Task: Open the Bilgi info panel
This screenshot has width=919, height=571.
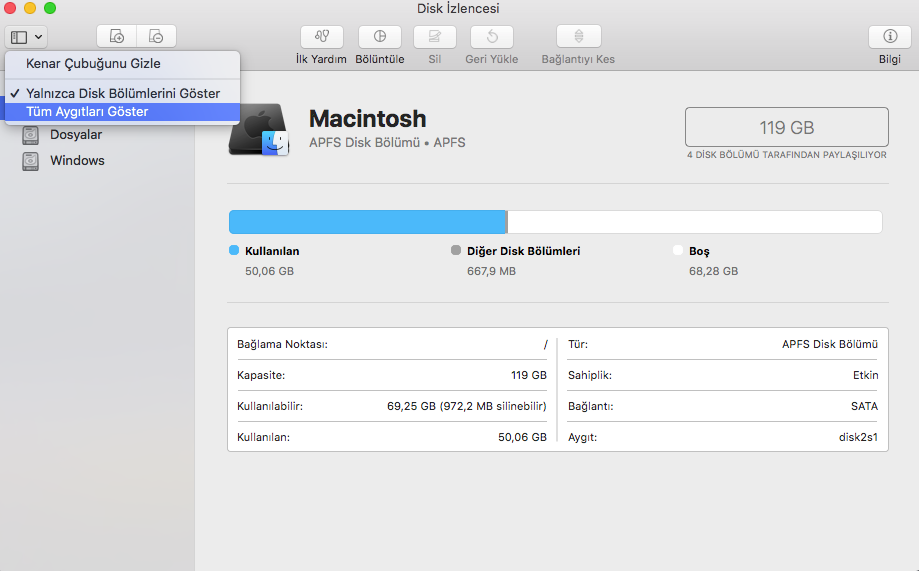Action: point(889,37)
